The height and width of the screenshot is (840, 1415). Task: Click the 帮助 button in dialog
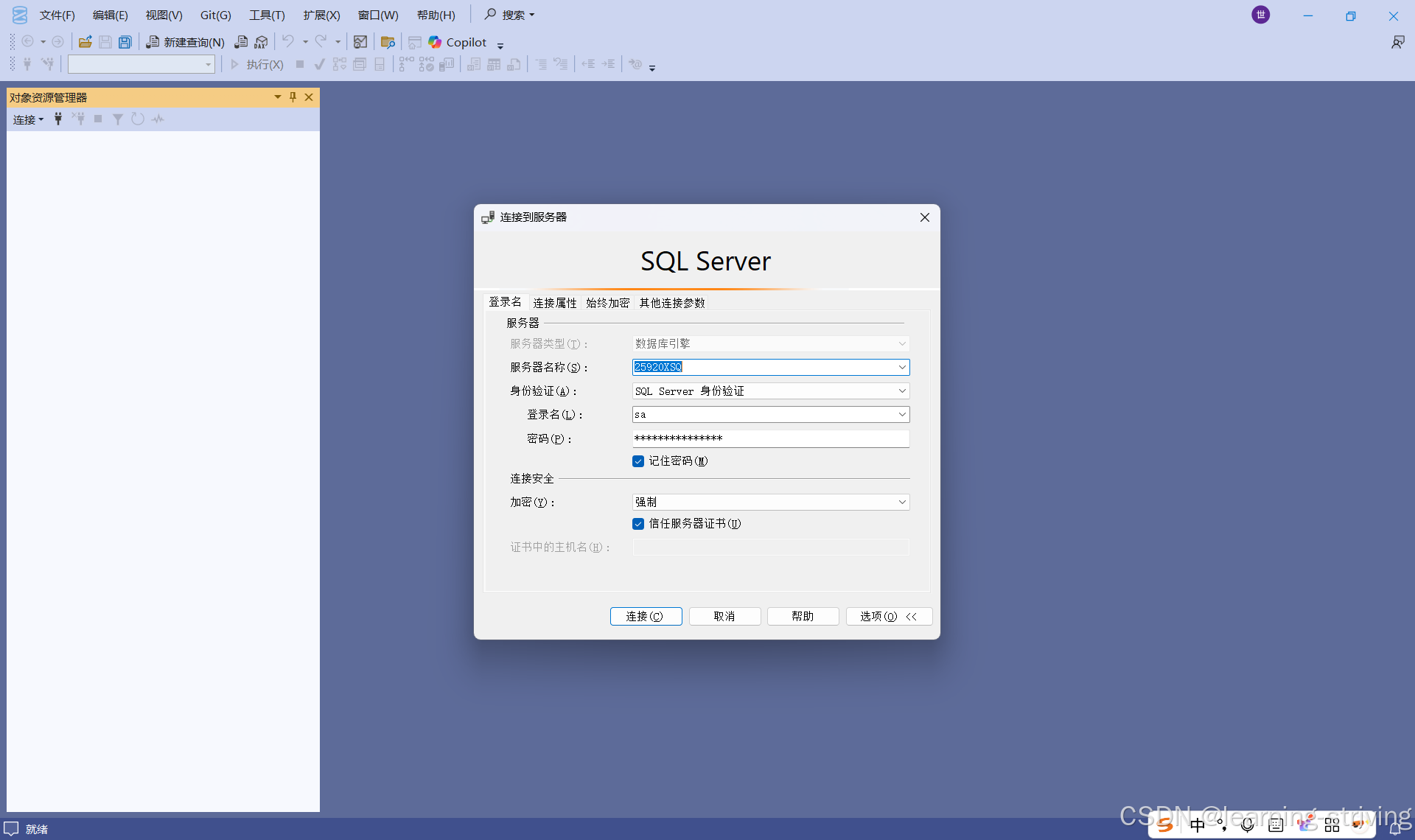click(803, 617)
